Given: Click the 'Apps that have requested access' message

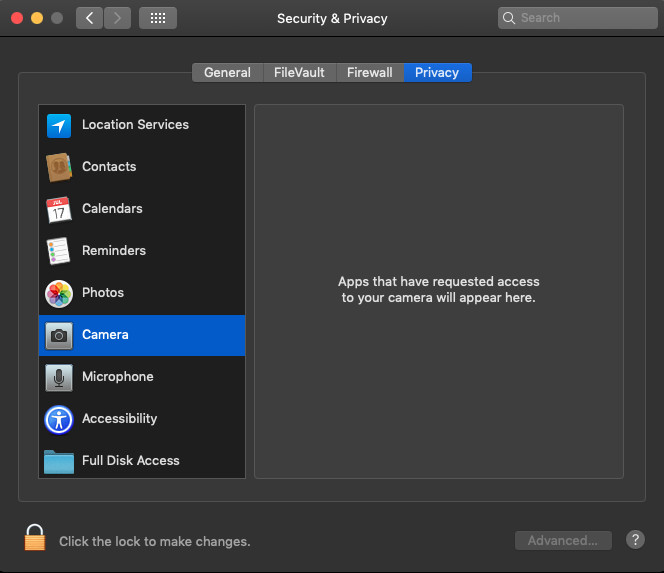Looking at the screenshot, I should (x=439, y=290).
